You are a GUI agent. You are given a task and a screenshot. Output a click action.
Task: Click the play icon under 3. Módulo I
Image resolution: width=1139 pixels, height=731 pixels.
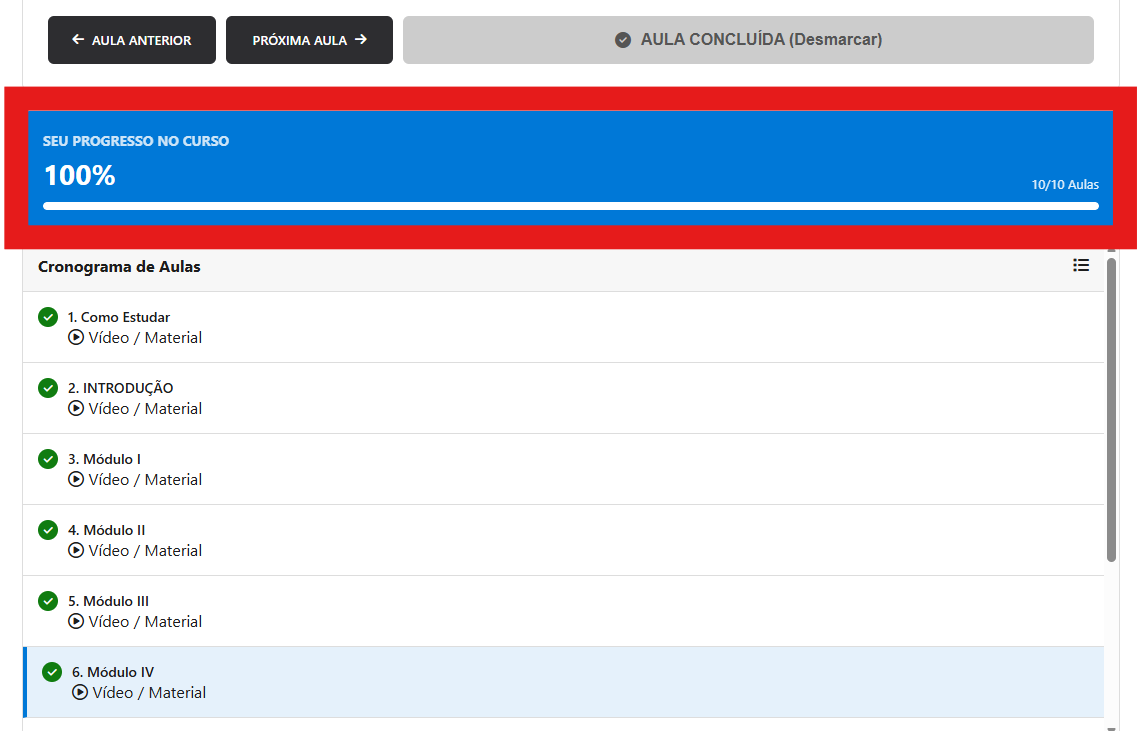[76, 480]
